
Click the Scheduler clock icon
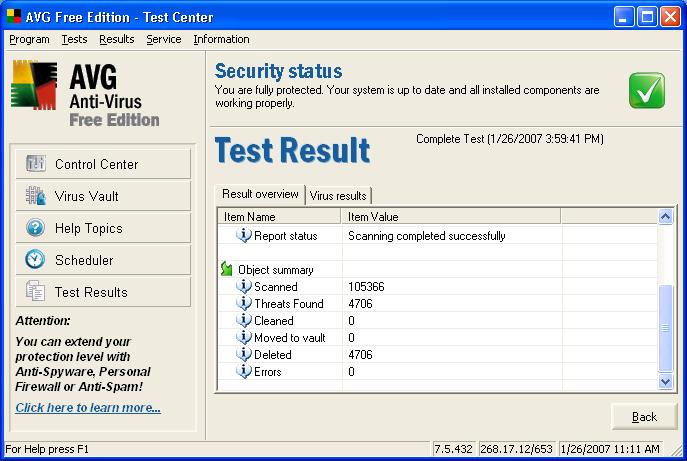click(36, 260)
